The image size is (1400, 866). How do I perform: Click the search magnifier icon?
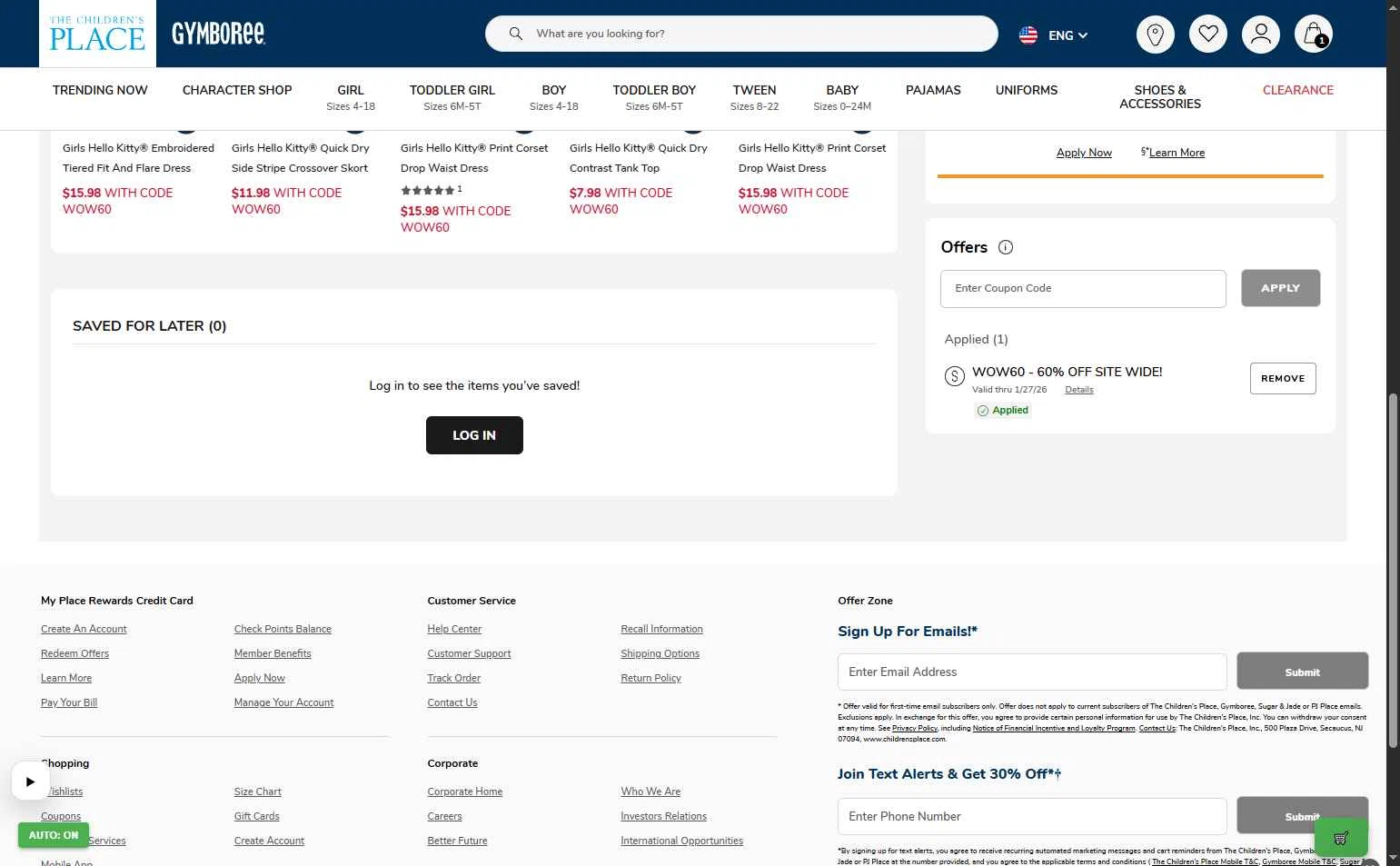516,34
